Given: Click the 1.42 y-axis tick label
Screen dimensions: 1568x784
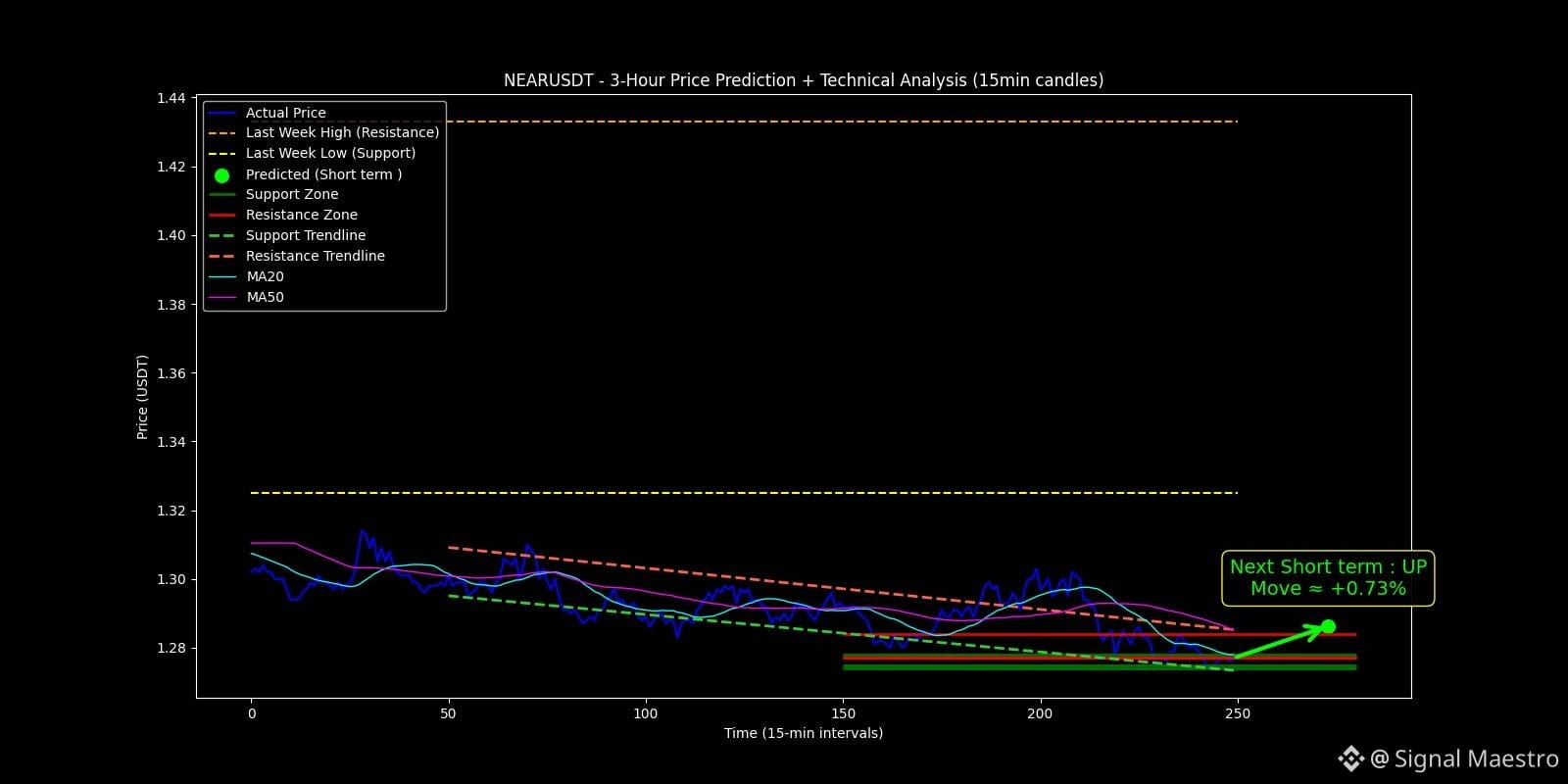Looking at the screenshot, I should click(x=171, y=167).
